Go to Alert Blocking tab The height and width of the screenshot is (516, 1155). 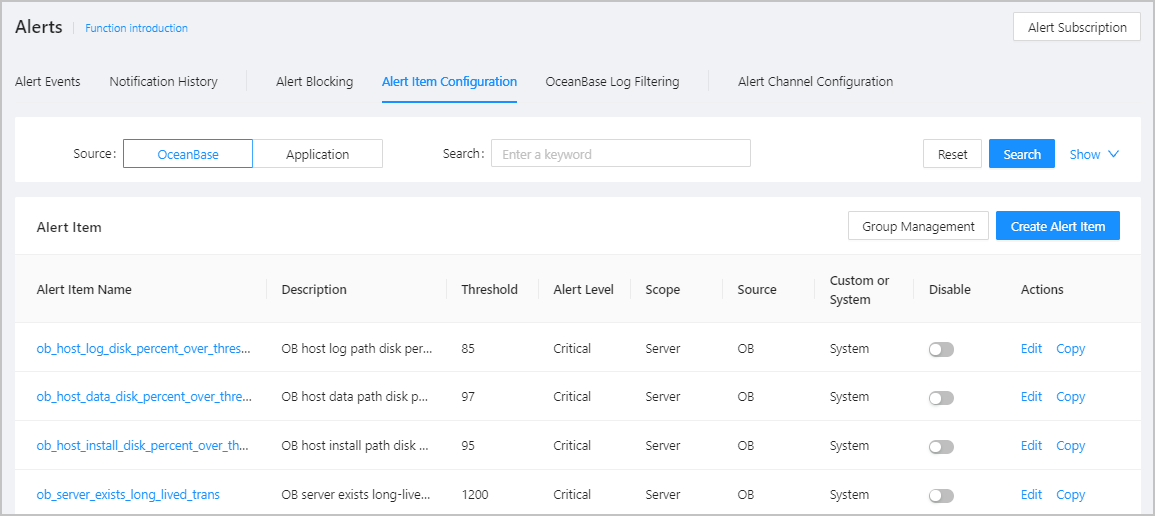(x=314, y=82)
